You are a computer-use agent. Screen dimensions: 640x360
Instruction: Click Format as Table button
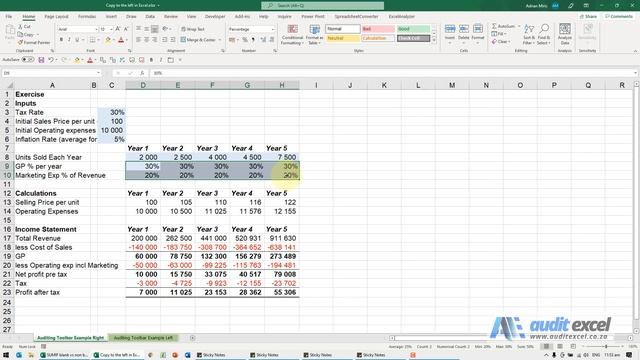(315, 34)
